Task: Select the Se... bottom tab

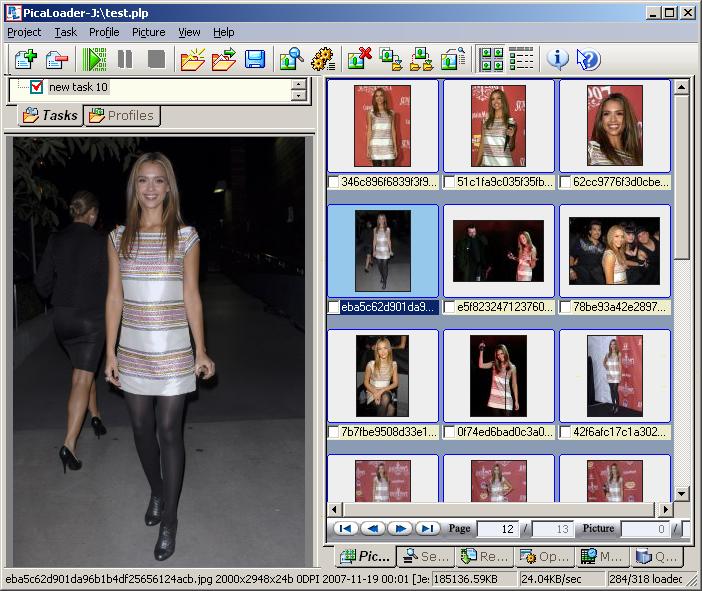Action: (x=426, y=557)
